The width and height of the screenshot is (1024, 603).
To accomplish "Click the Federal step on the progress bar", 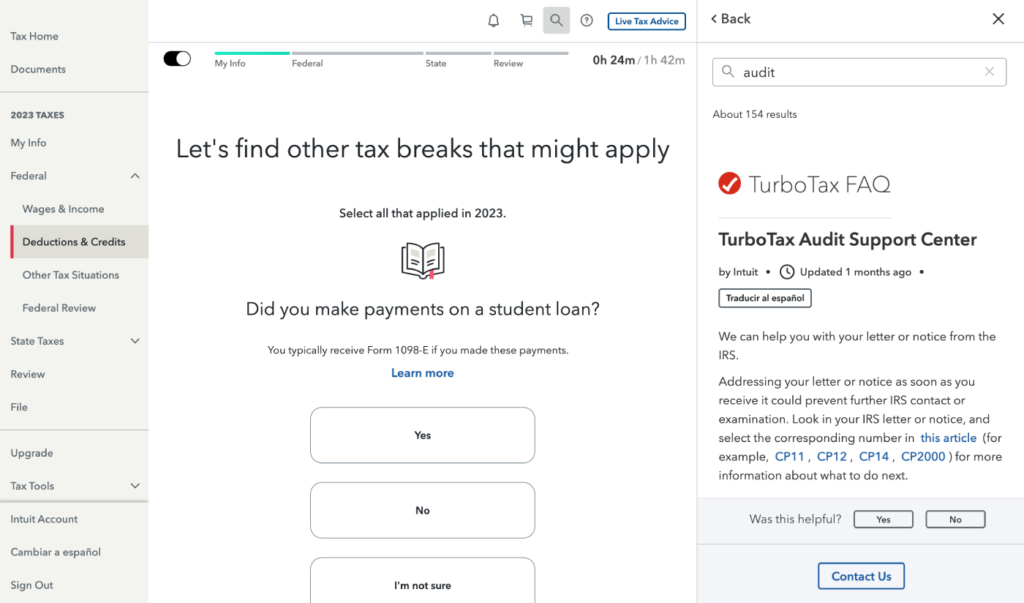I will click(x=307, y=62).
